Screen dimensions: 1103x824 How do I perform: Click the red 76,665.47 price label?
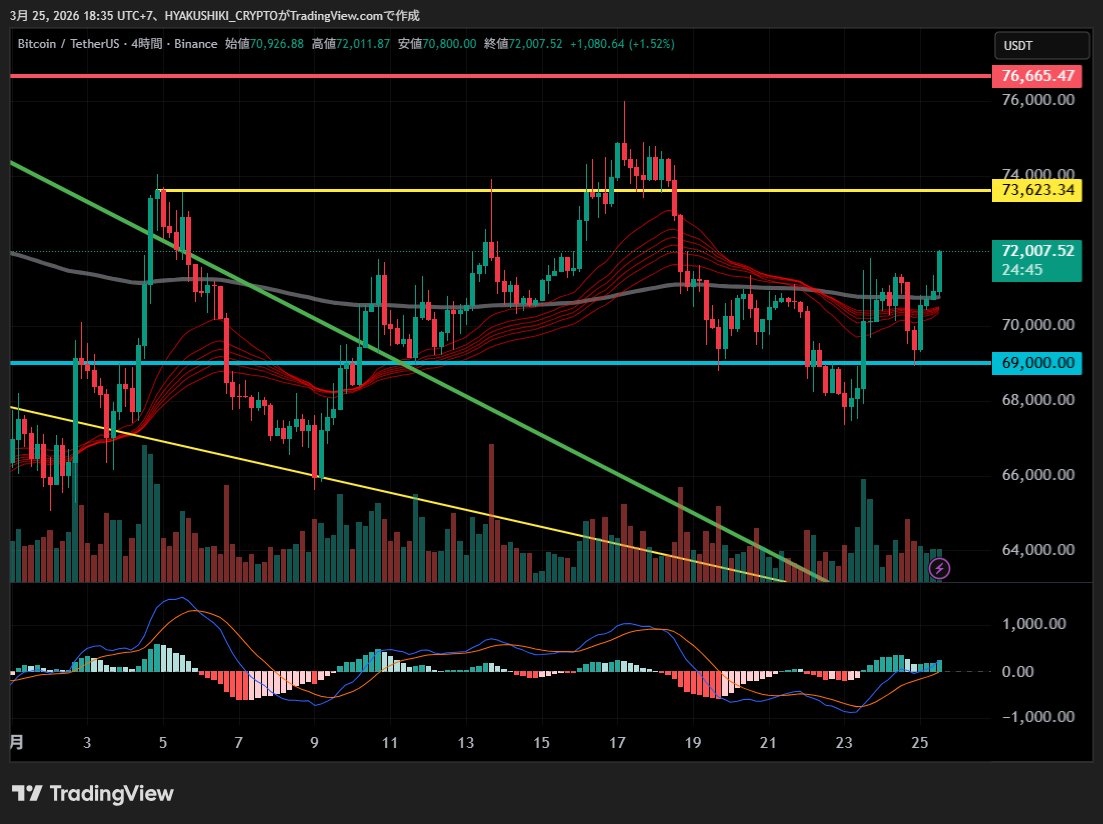1037,76
